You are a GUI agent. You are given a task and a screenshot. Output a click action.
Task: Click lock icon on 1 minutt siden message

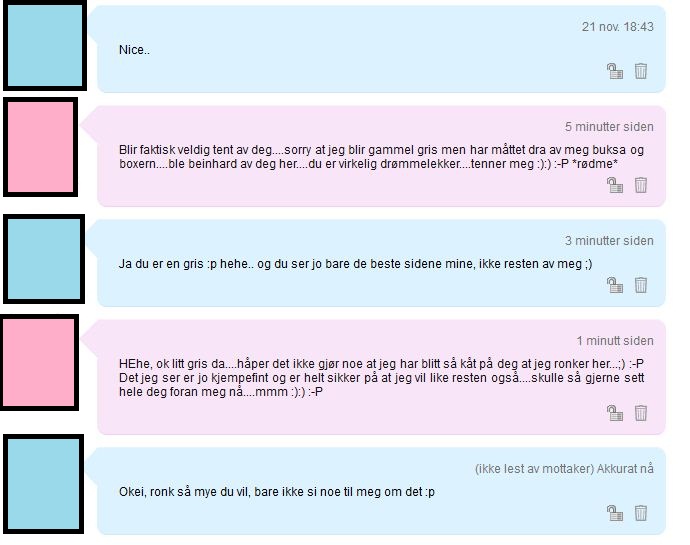coord(615,413)
